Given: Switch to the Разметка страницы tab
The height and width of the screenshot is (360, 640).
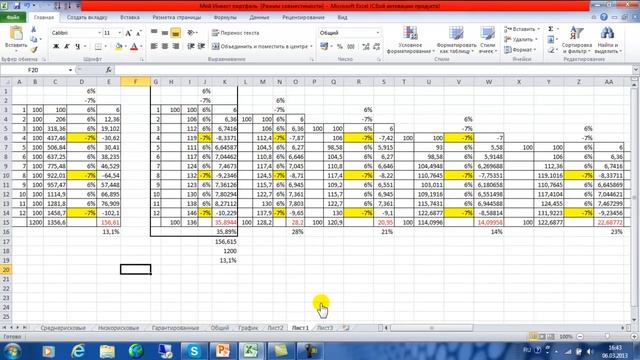Looking at the screenshot, I should click(x=177, y=18).
